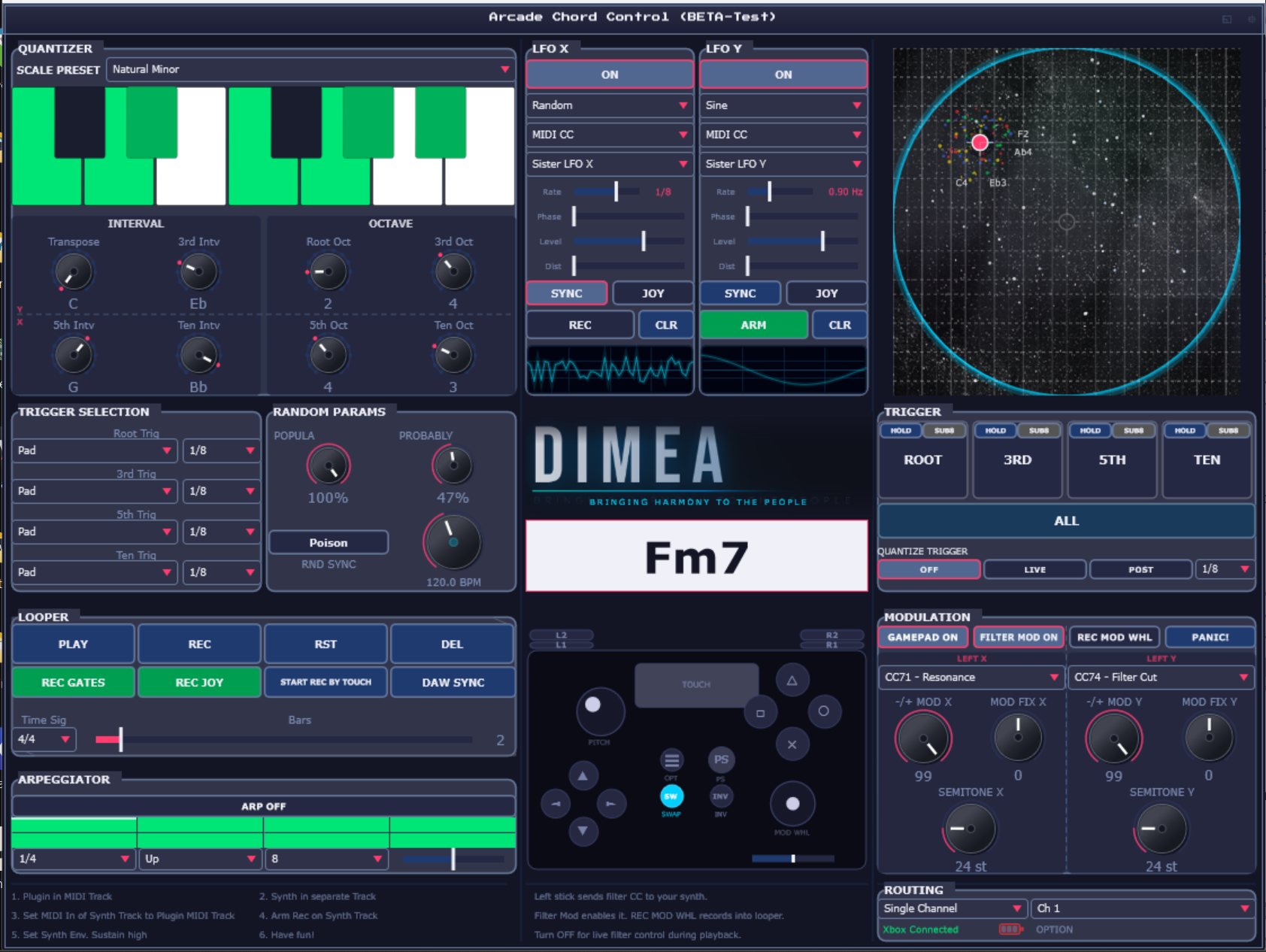Click the PROBABLY knob
The image size is (1266, 952).
(453, 466)
